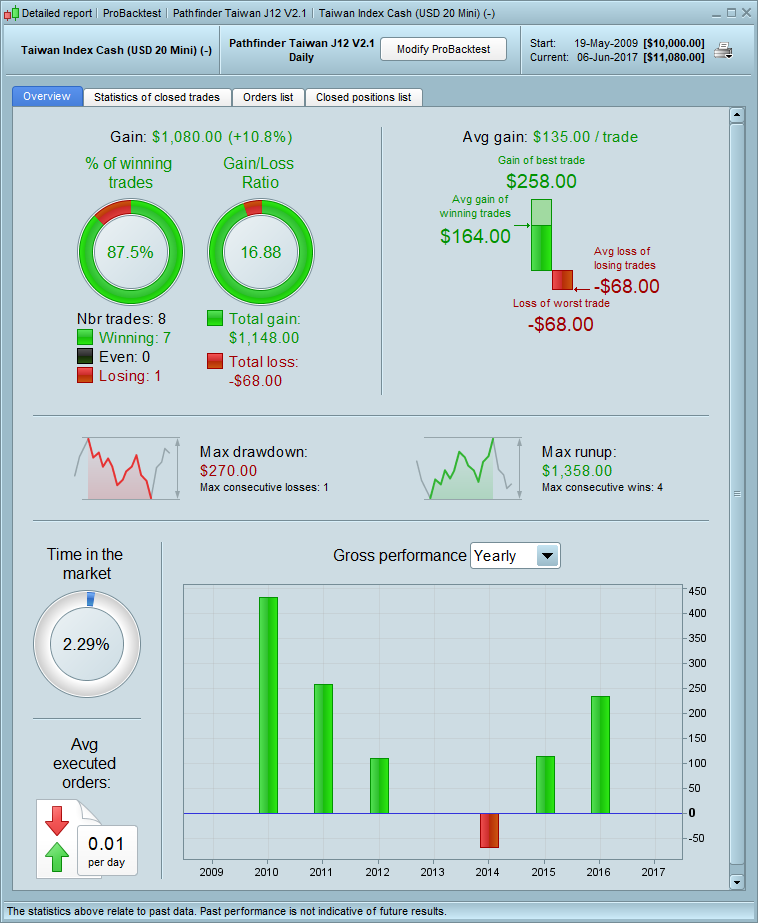Click the red Total loss legend square
Image resolution: width=758 pixels, height=923 pixels.
tap(215, 361)
